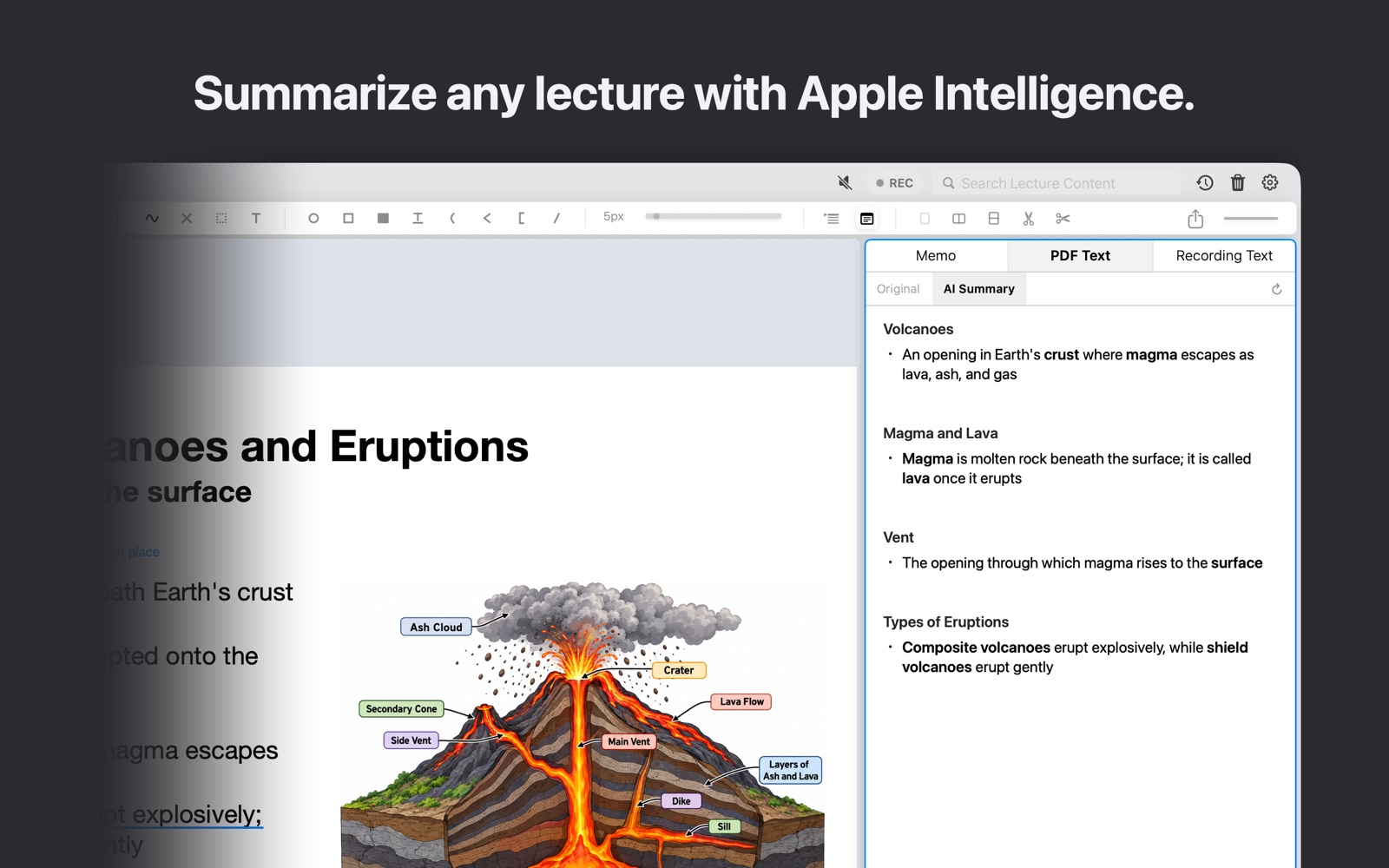This screenshot has width=1389, height=868.
Task: Select the X eraser tool
Action: (187, 218)
